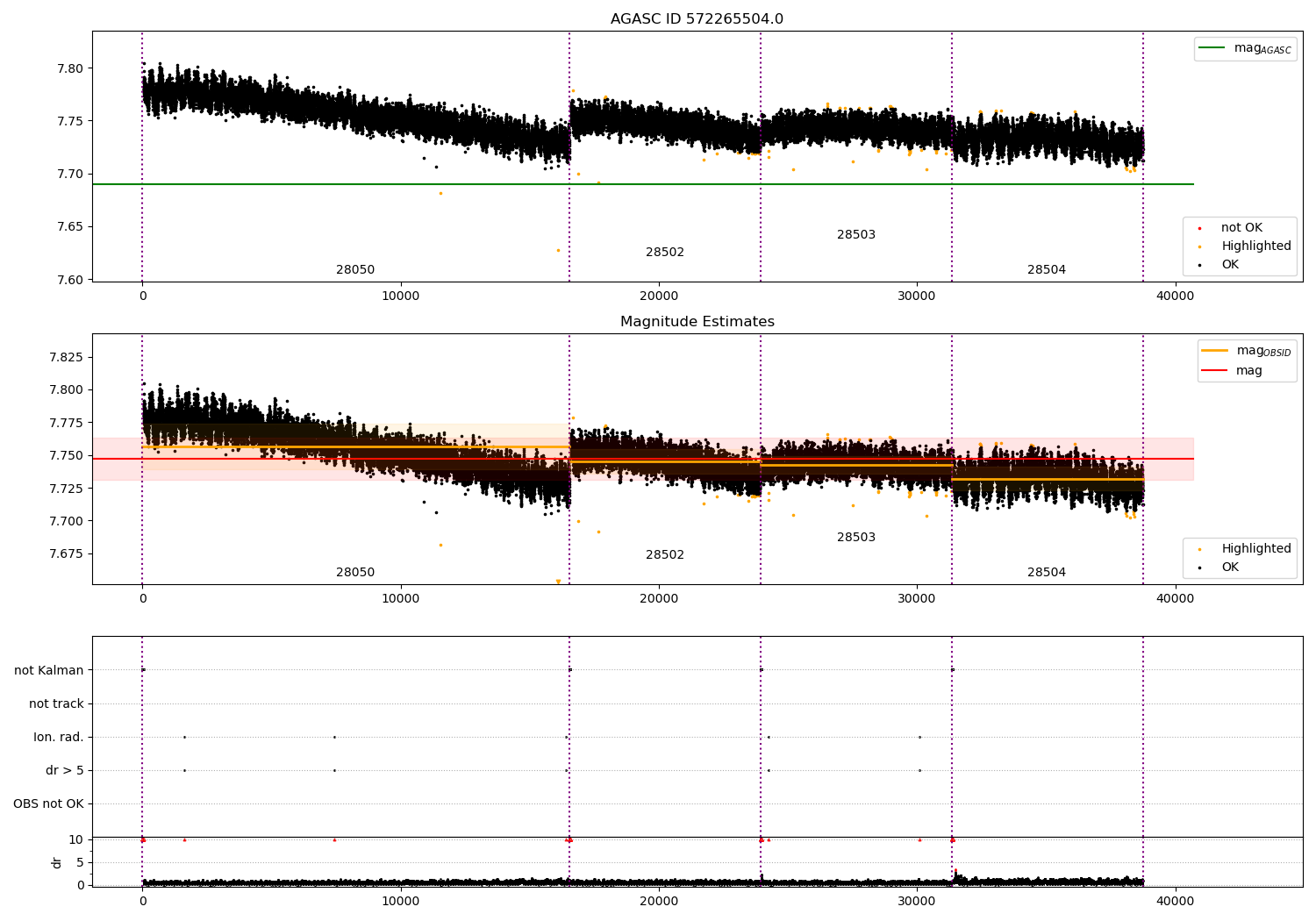Click the 7.675 y-axis tick label

tap(66, 553)
